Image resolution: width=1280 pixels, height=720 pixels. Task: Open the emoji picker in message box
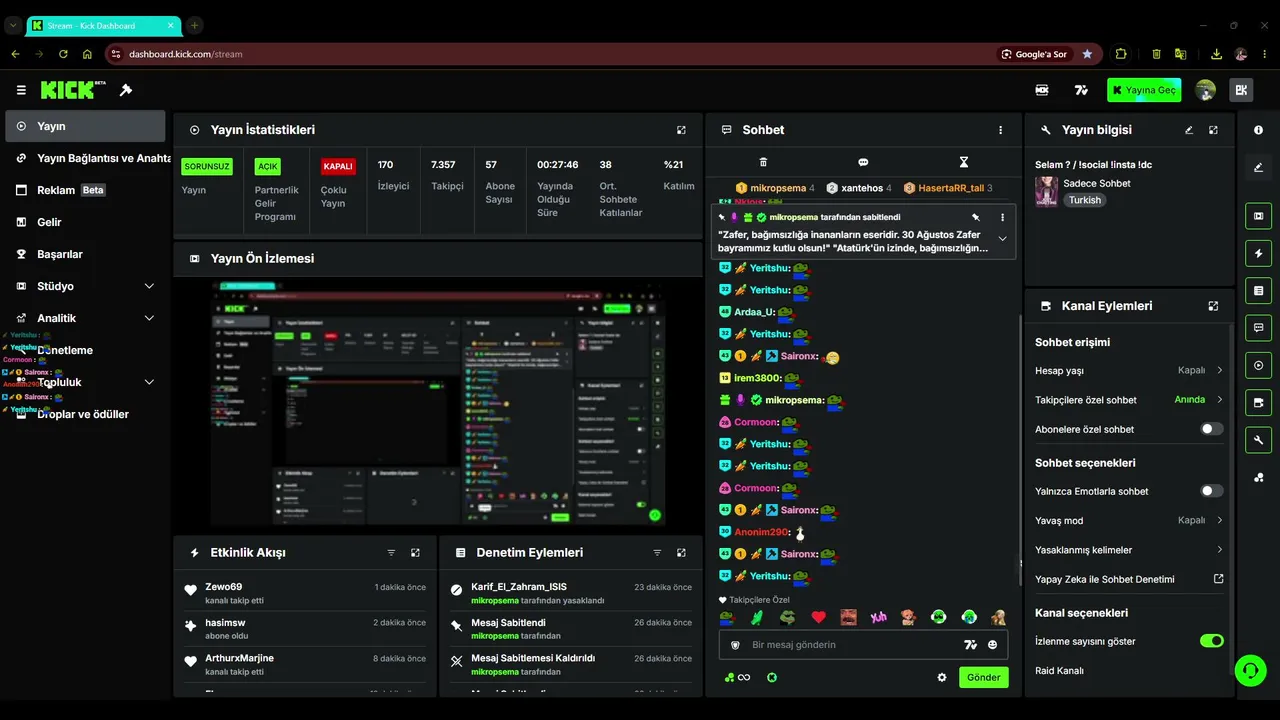click(992, 645)
